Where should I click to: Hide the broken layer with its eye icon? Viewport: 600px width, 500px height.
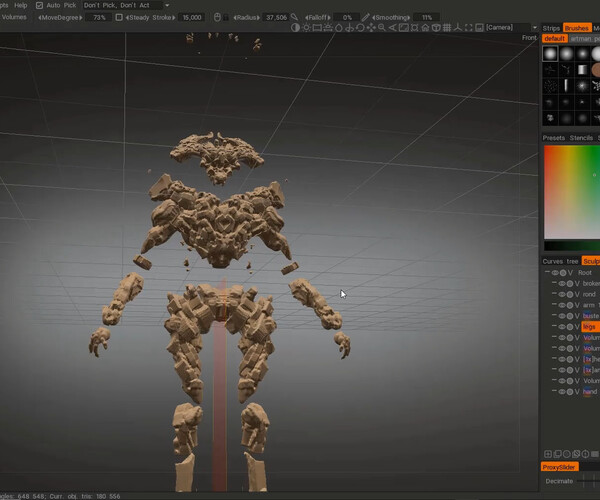(x=562, y=283)
